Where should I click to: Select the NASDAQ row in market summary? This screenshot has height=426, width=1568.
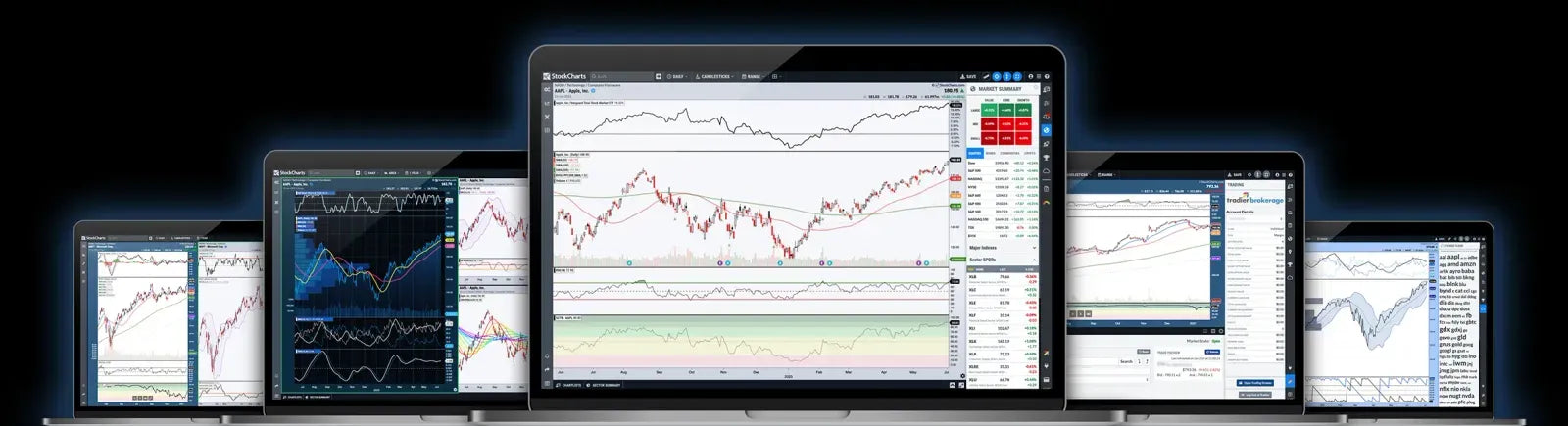tap(1003, 178)
